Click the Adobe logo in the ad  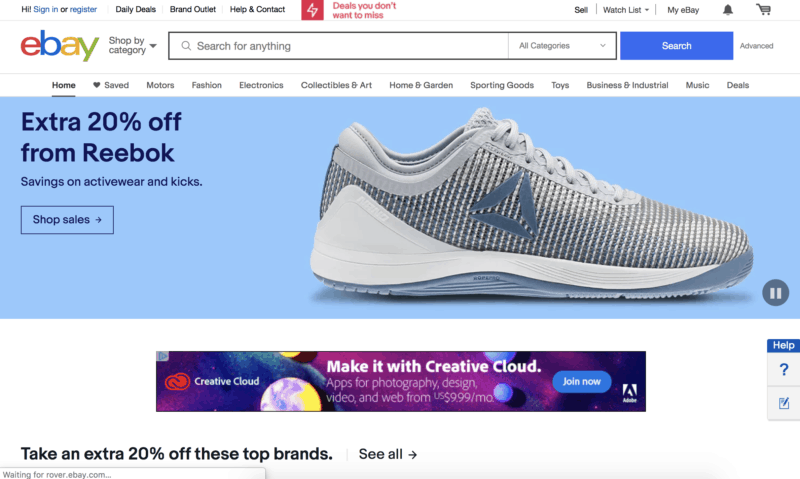pos(630,393)
